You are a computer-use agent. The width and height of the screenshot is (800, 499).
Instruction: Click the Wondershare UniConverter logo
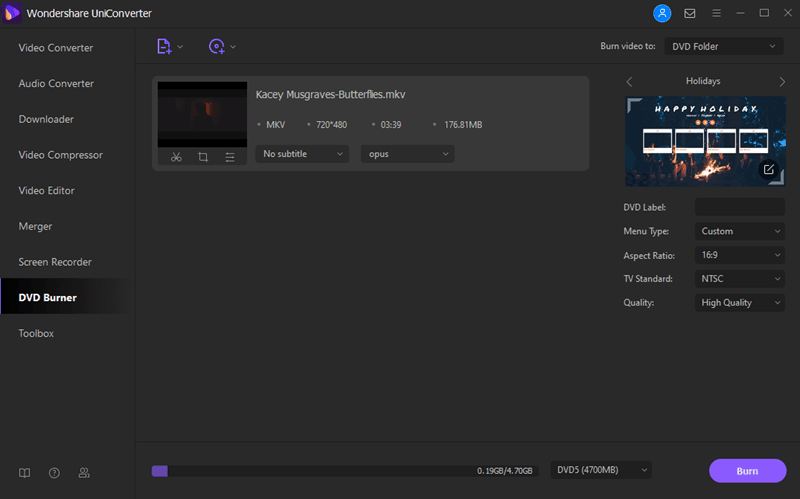tap(12, 13)
